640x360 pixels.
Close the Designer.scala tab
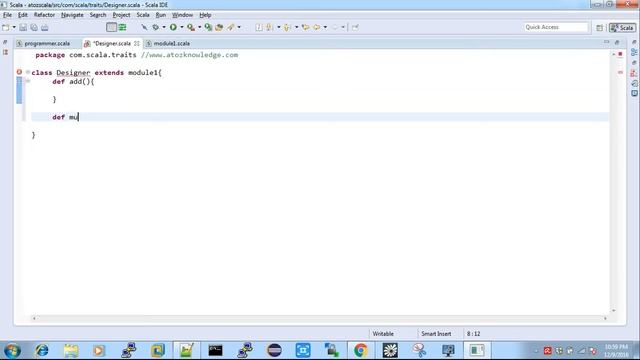pos(137,43)
